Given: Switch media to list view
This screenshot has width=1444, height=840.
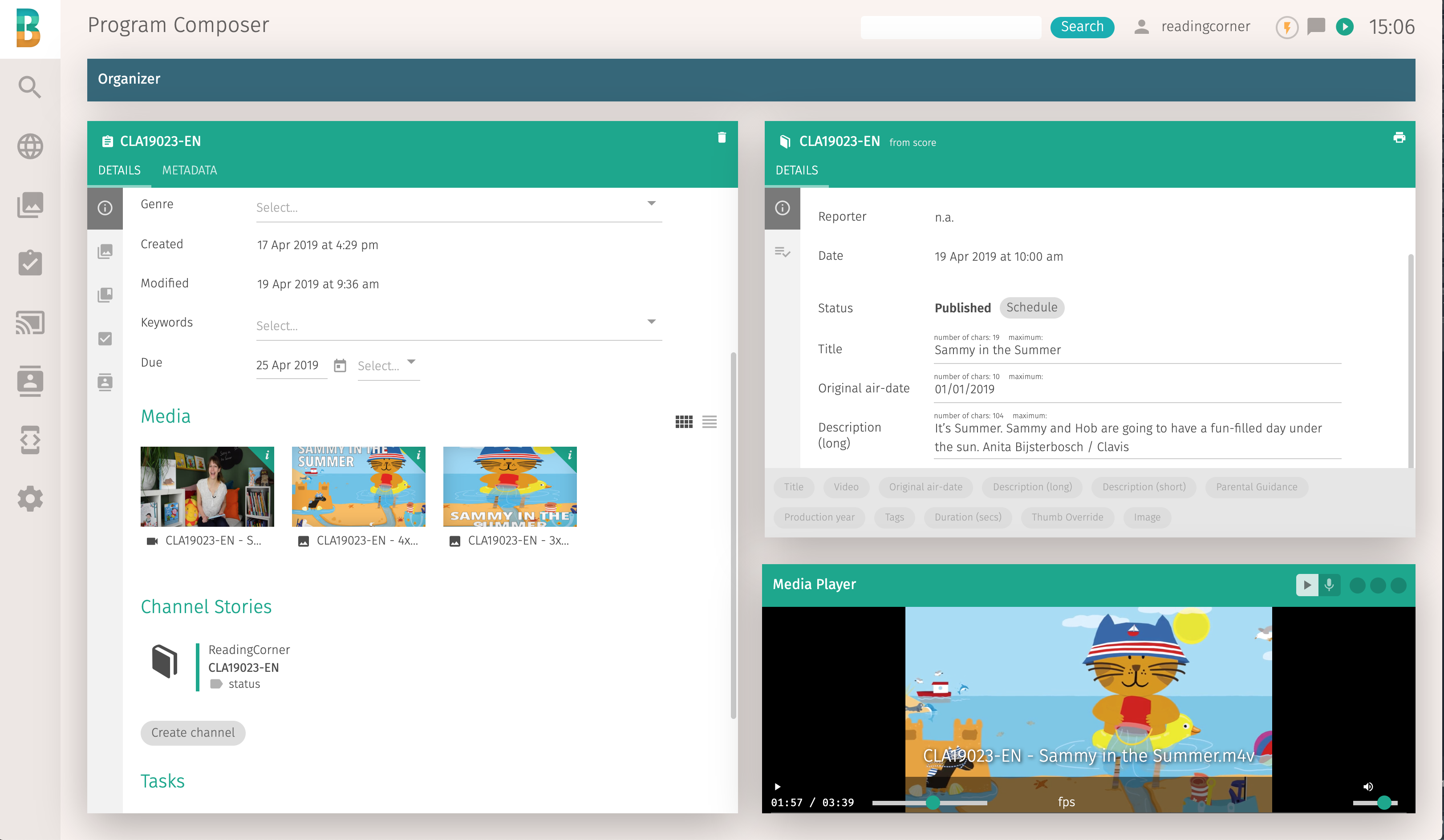Looking at the screenshot, I should [x=710, y=422].
